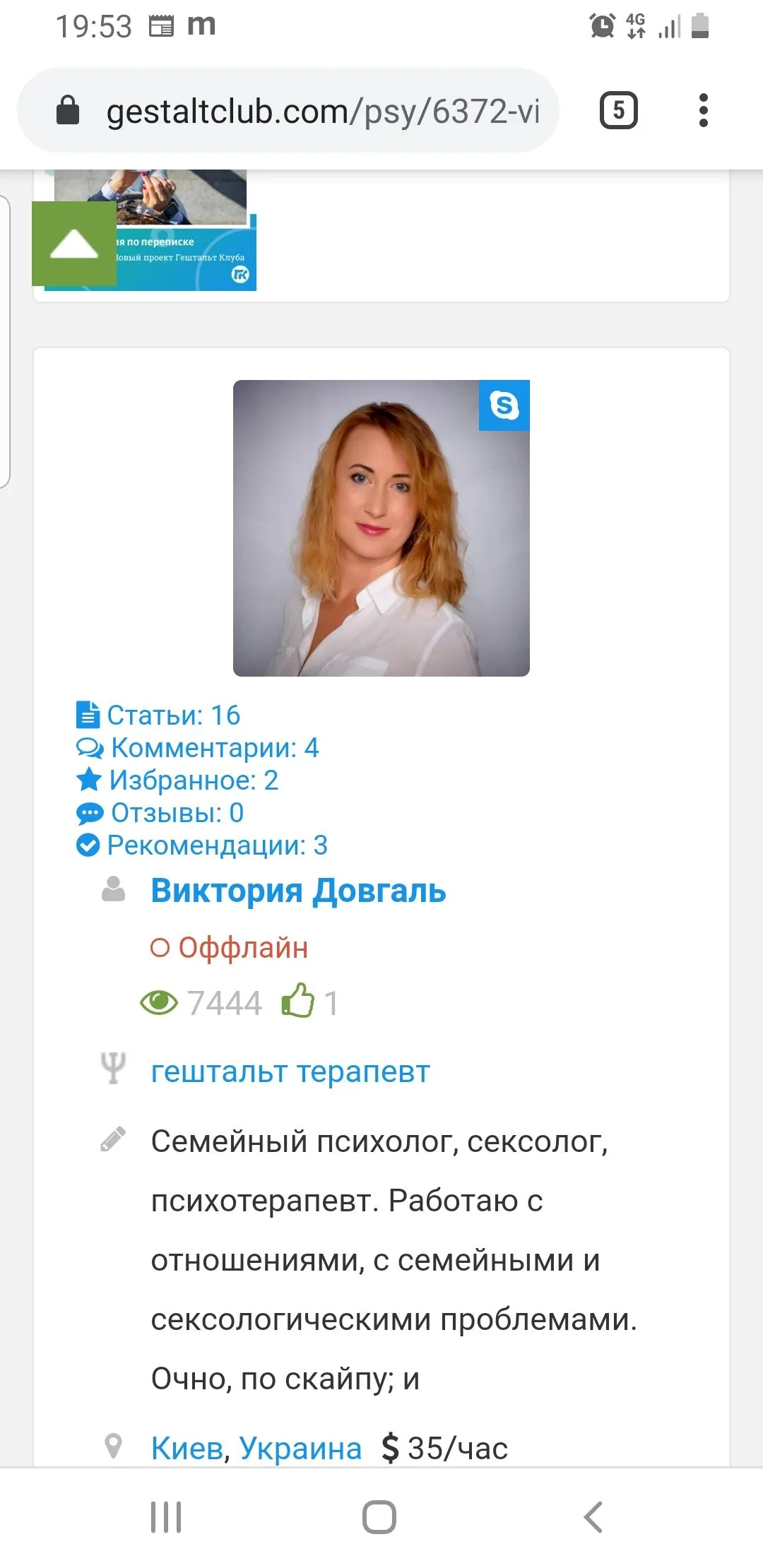Open the browser three-dot menu
The width and height of the screenshot is (763, 1568).
coord(703,111)
